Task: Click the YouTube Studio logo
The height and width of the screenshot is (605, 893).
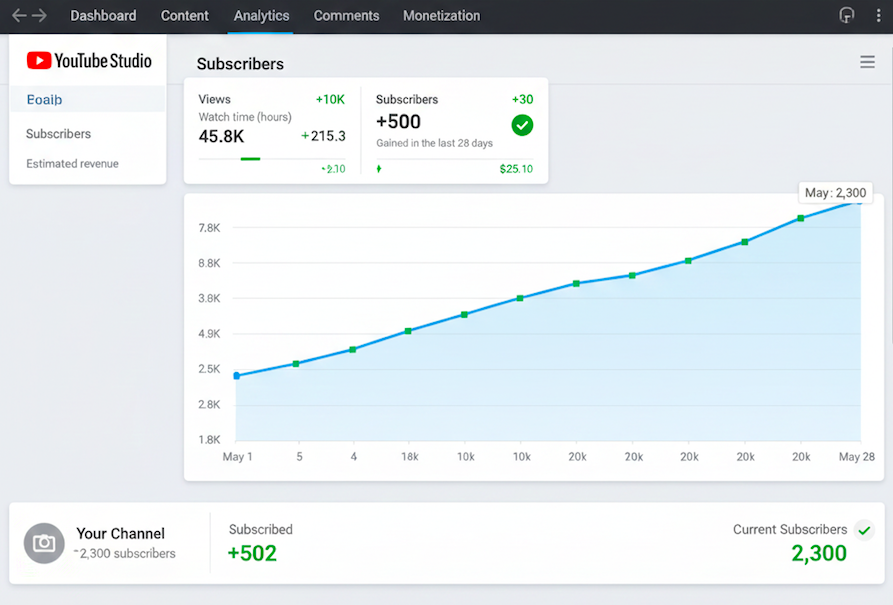Action: point(89,61)
